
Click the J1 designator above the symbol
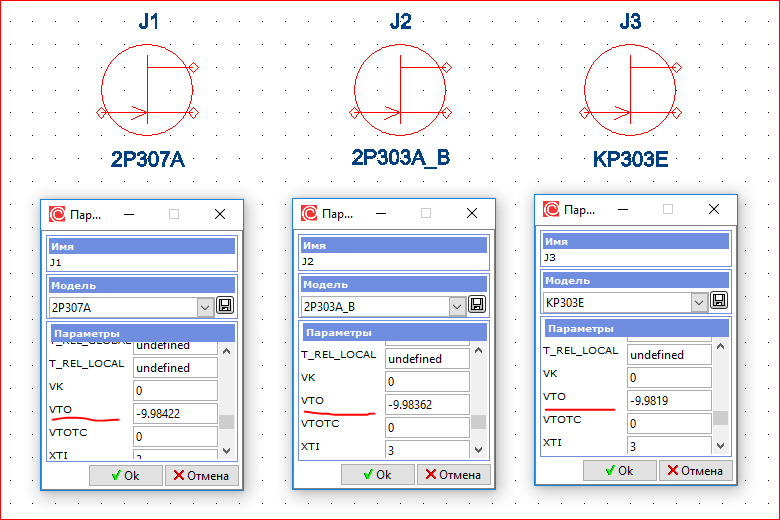click(148, 22)
